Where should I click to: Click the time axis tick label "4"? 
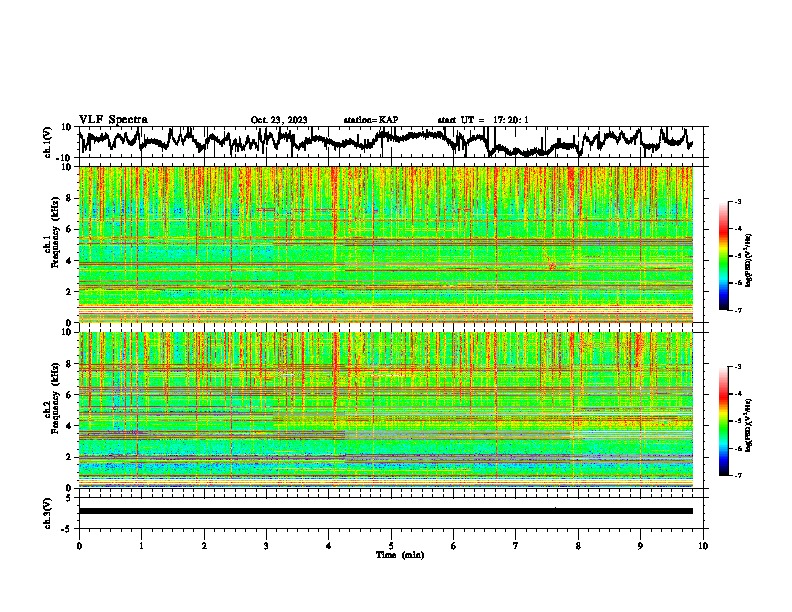pyautogui.click(x=329, y=546)
